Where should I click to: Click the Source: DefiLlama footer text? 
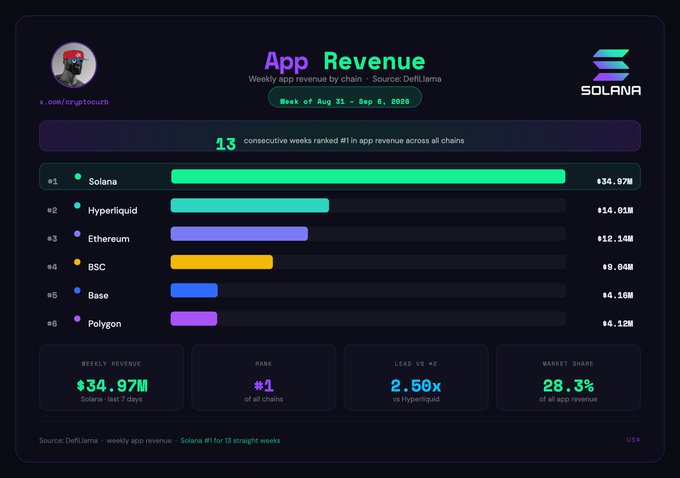tap(68, 440)
